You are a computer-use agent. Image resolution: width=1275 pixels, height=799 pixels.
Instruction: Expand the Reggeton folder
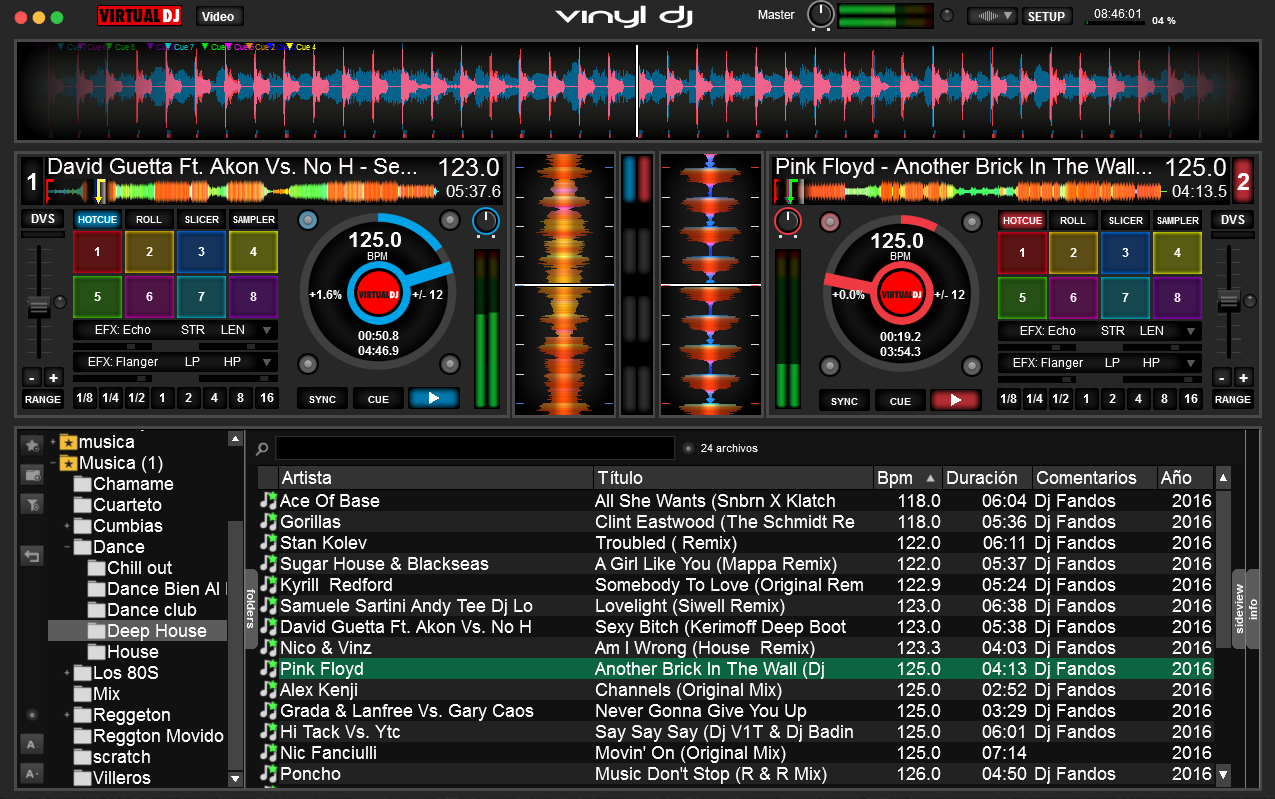point(67,715)
